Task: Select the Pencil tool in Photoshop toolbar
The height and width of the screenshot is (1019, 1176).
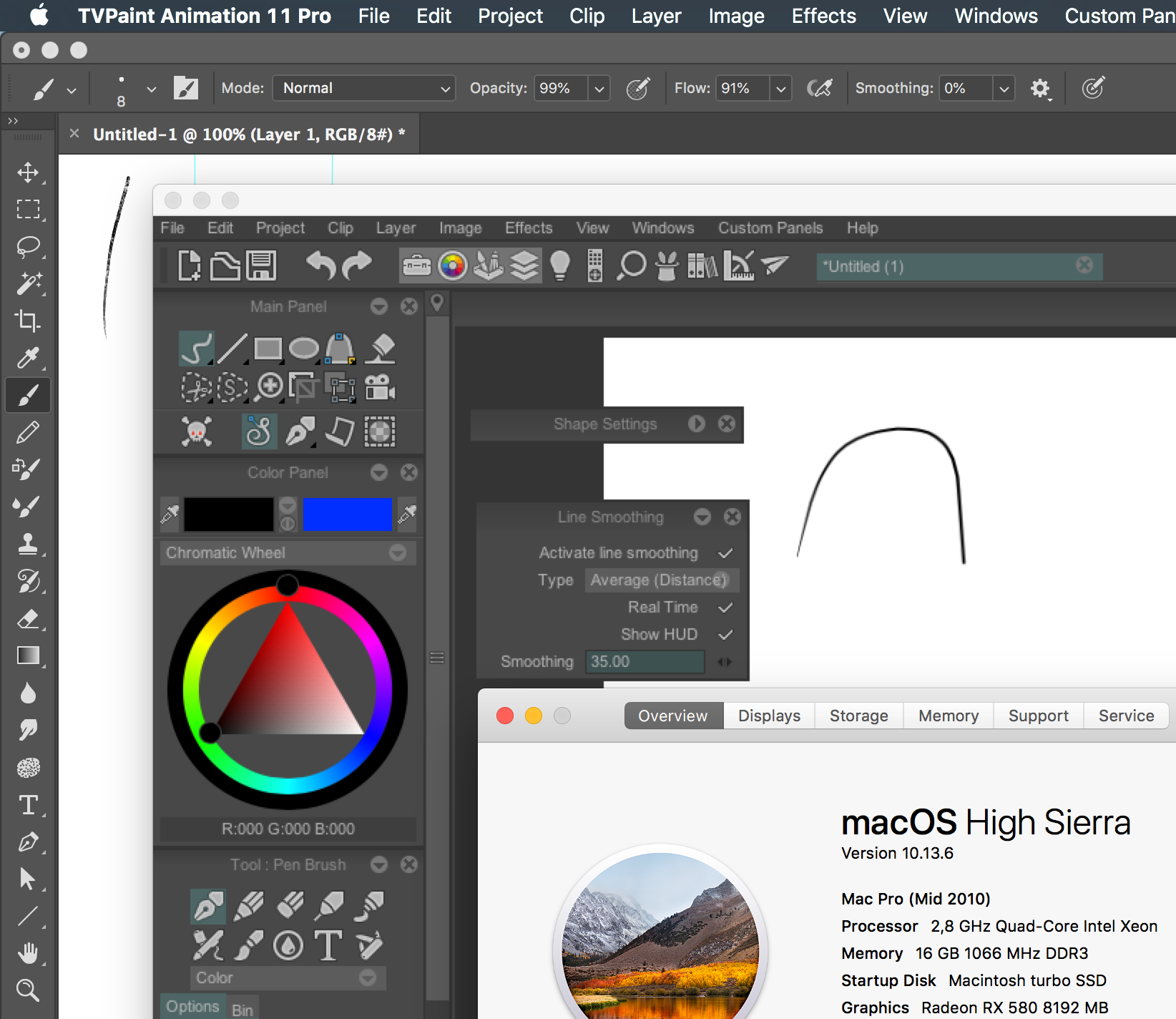Action: pyautogui.click(x=28, y=432)
